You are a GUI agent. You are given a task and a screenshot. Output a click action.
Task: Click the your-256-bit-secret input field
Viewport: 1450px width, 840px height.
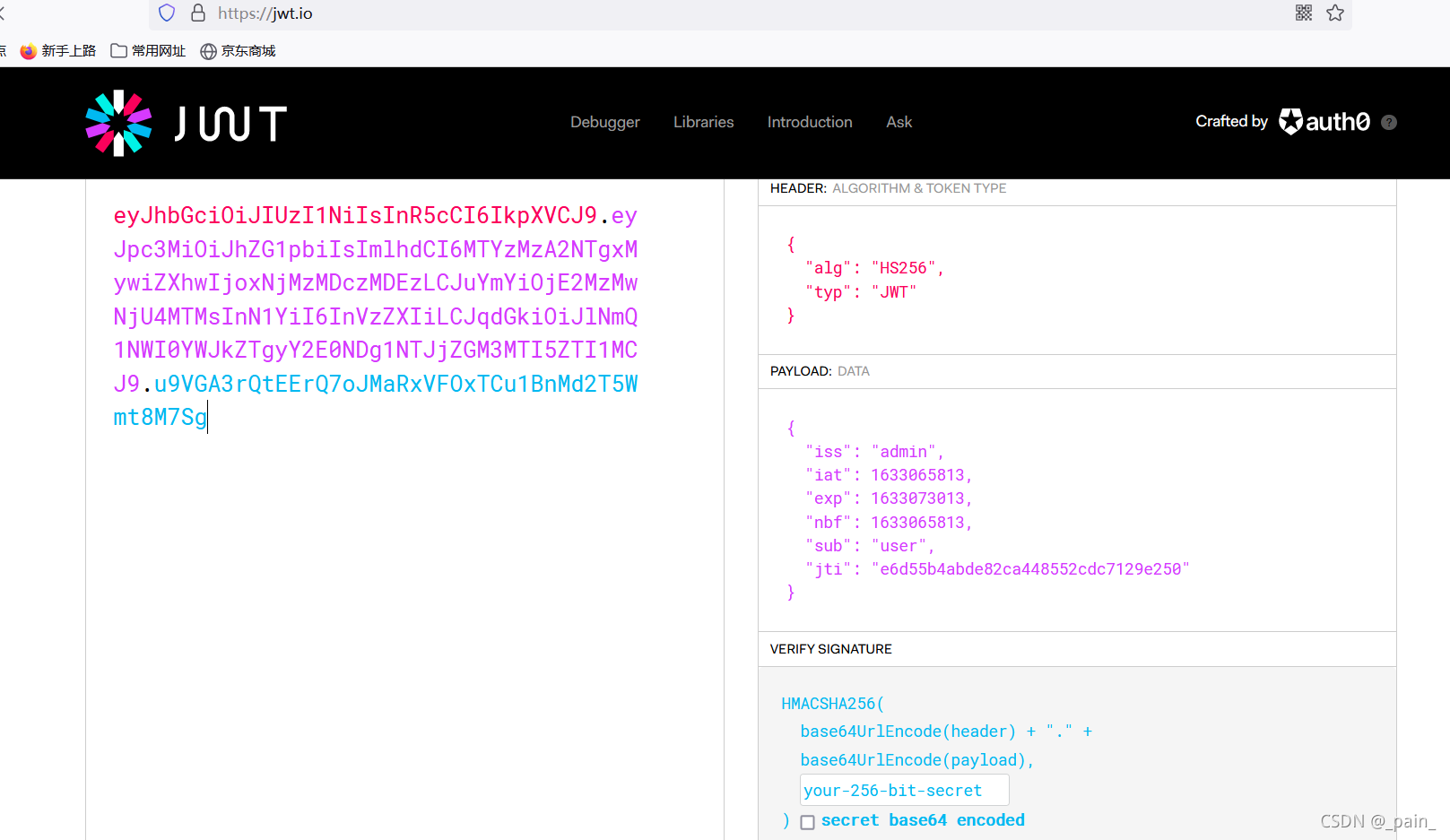click(905, 790)
